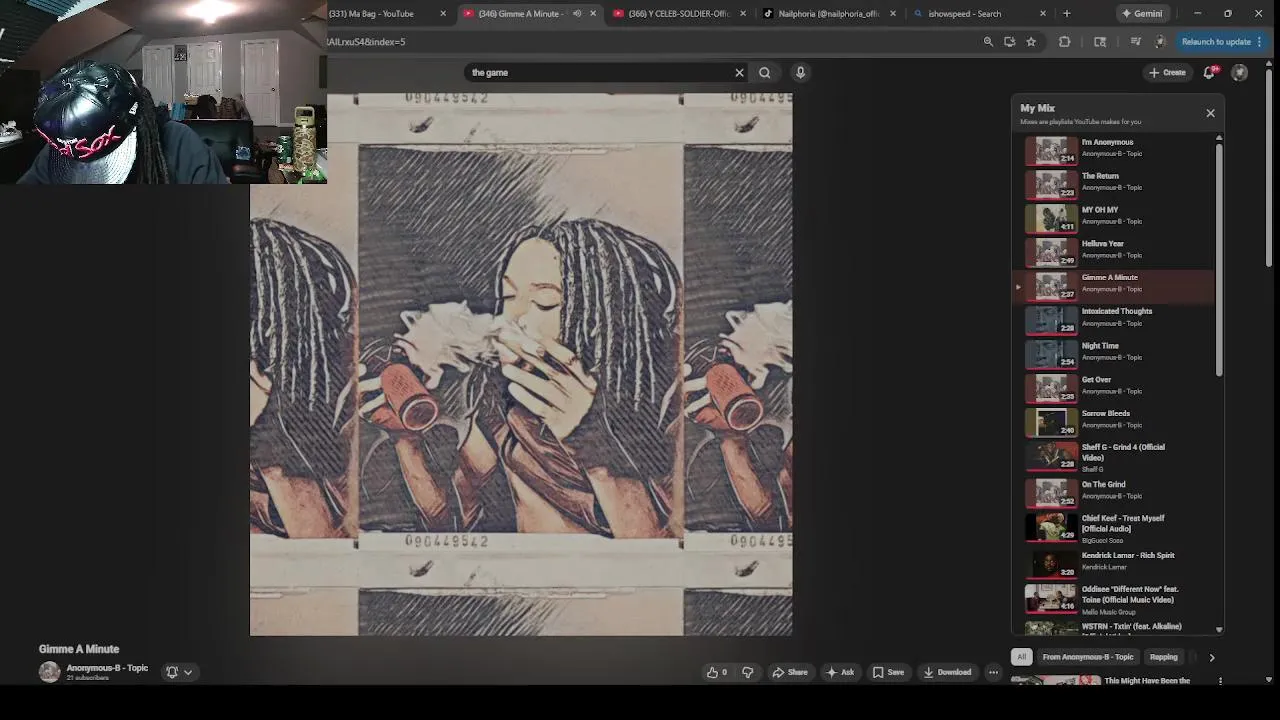The width and height of the screenshot is (1280, 720).
Task: Play Oddisee Different Now video
Action: point(1115,599)
